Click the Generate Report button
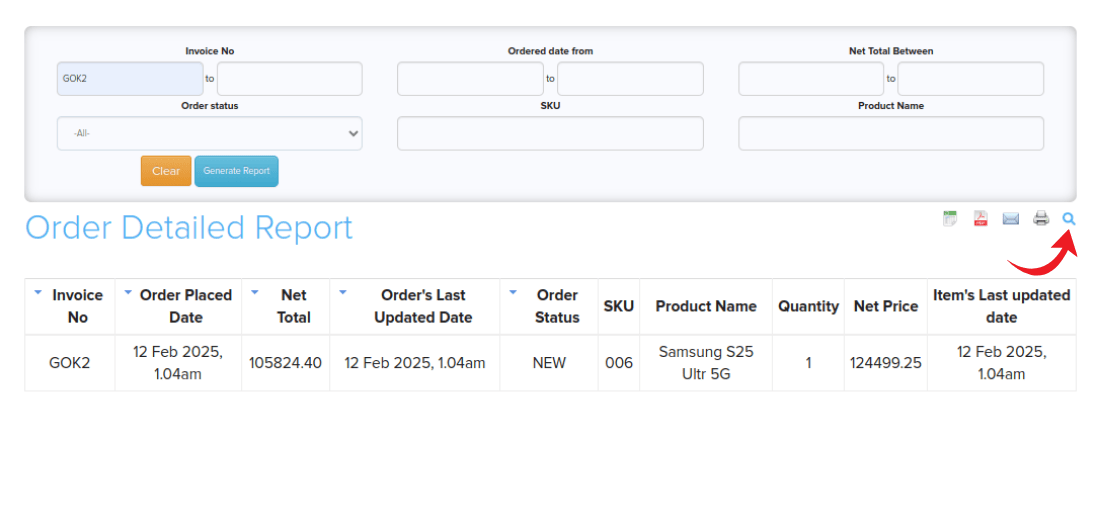 point(236,171)
